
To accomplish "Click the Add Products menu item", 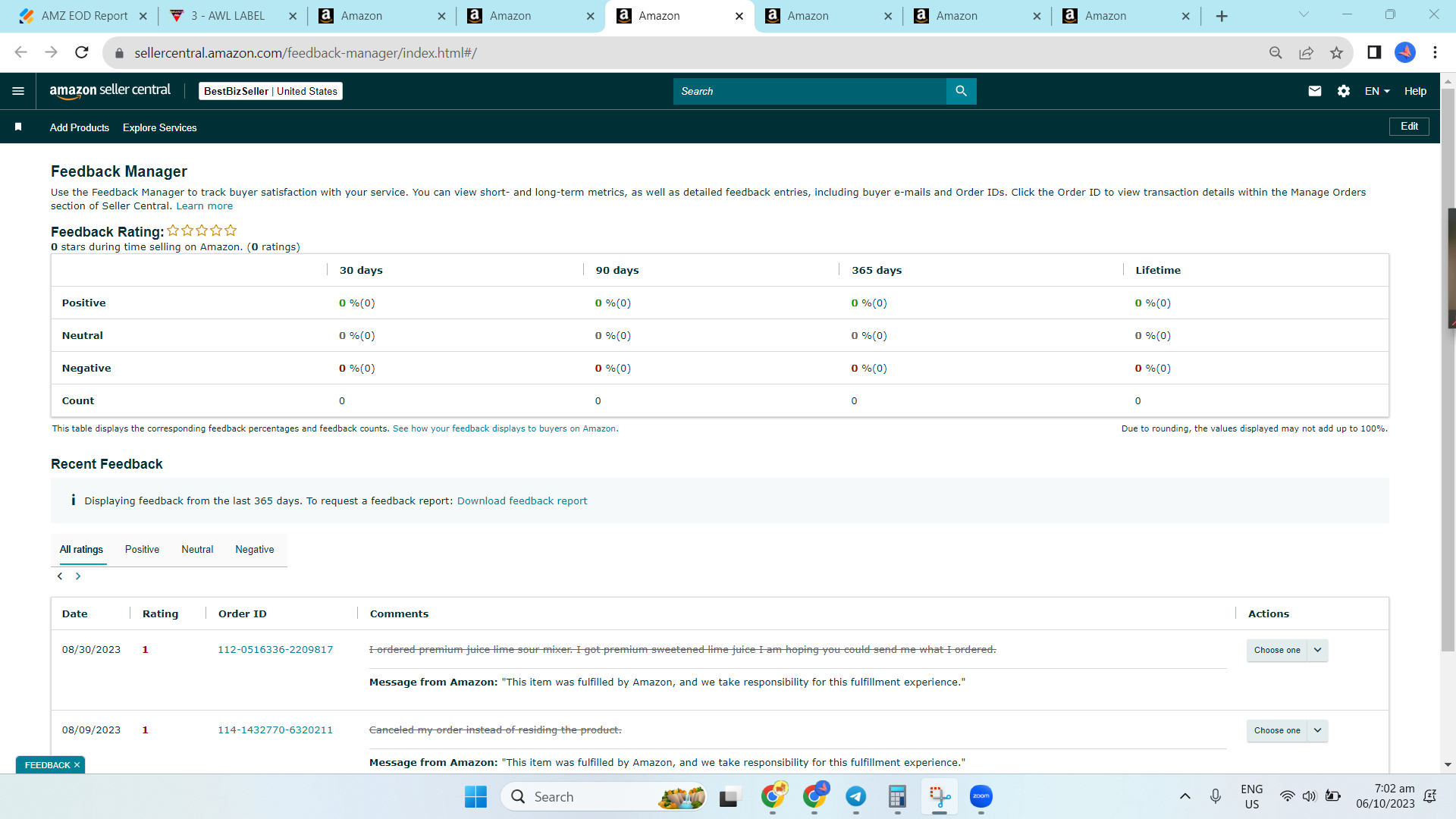I will (80, 127).
